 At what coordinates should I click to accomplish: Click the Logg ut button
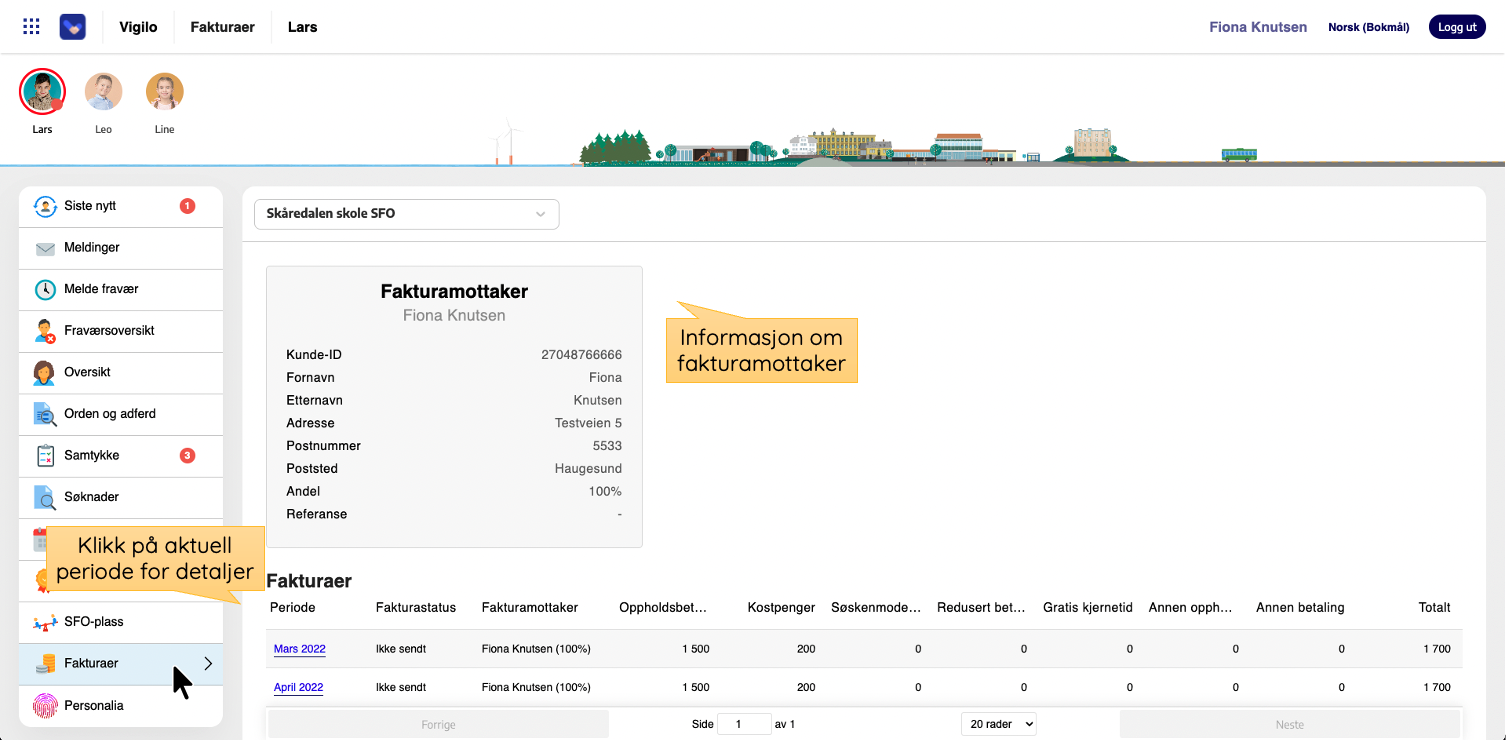click(1457, 27)
